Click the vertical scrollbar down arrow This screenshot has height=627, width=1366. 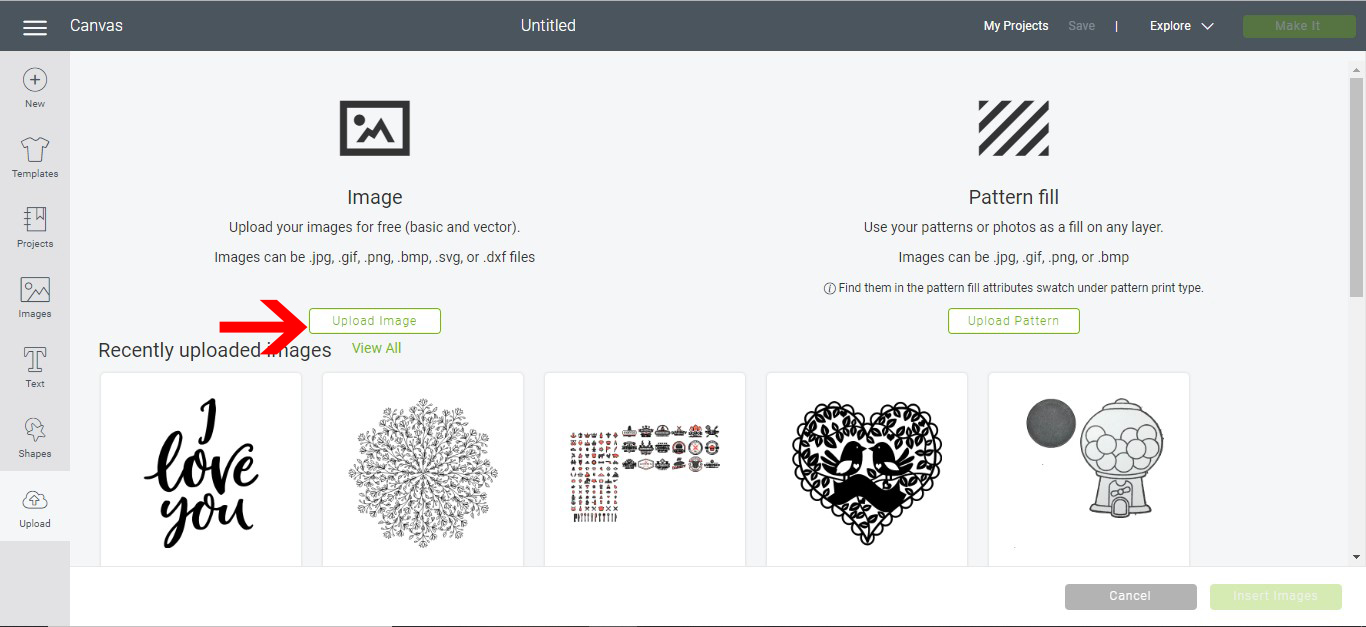coord(1357,557)
